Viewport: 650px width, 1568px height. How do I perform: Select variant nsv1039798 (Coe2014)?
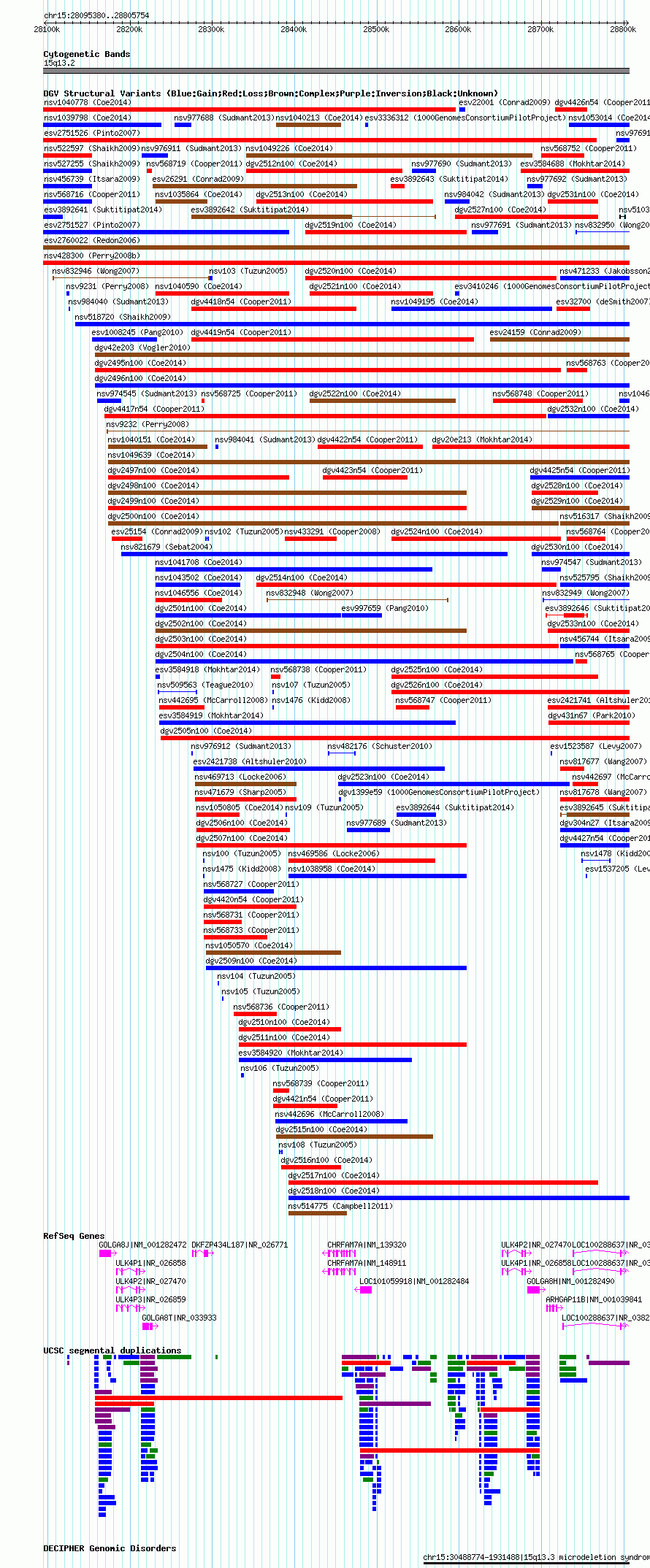coord(102,125)
